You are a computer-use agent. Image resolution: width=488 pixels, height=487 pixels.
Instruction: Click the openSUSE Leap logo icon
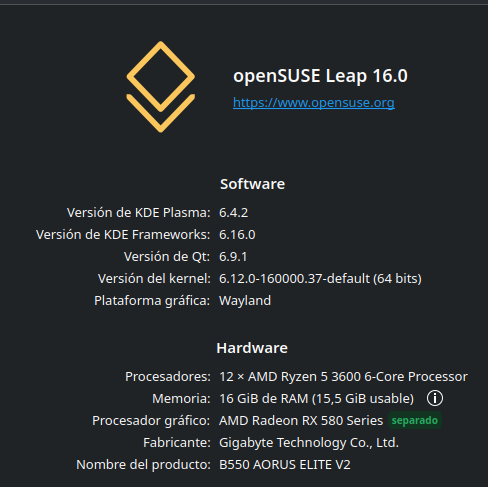pyautogui.click(x=161, y=87)
